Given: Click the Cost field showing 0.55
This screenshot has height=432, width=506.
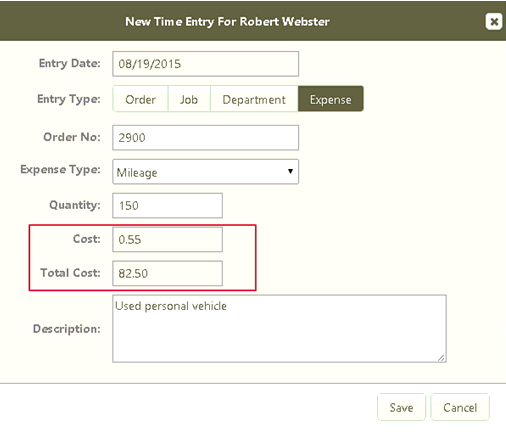Looking at the screenshot, I should [x=167, y=239].
